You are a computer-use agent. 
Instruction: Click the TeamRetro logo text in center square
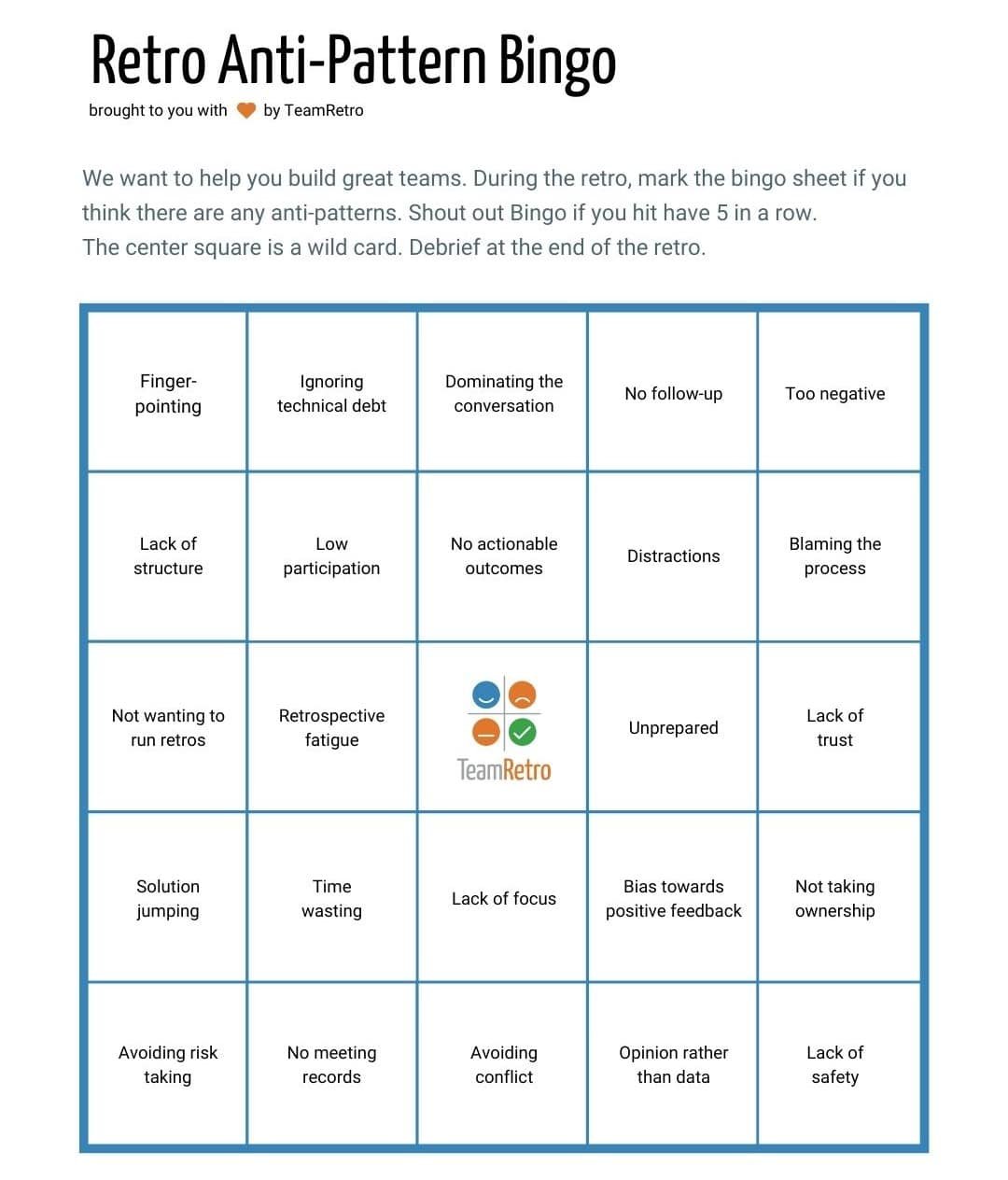[504, 770]
